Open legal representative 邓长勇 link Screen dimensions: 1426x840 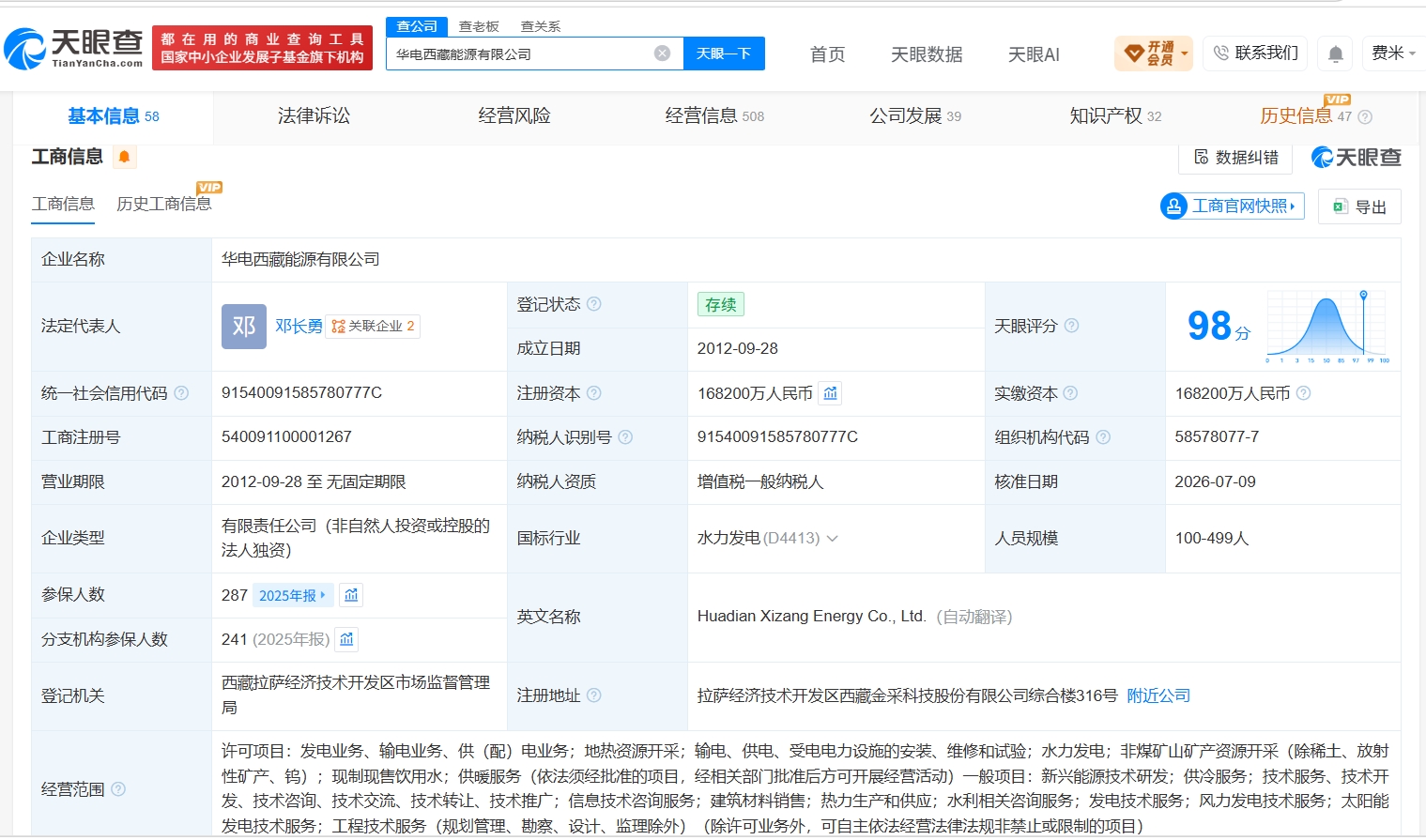click(x=299, y=326)
